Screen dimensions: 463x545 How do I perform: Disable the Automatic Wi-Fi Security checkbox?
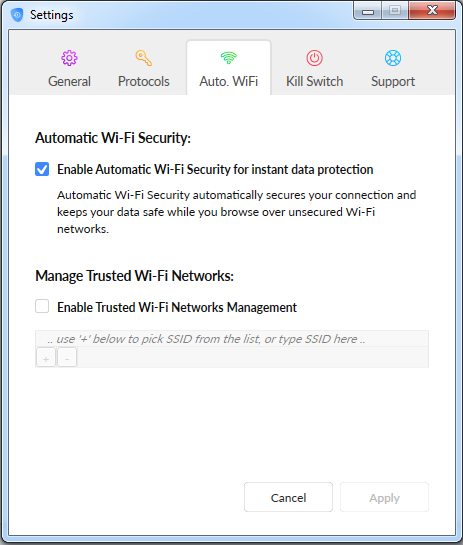[x=42, y=169]
